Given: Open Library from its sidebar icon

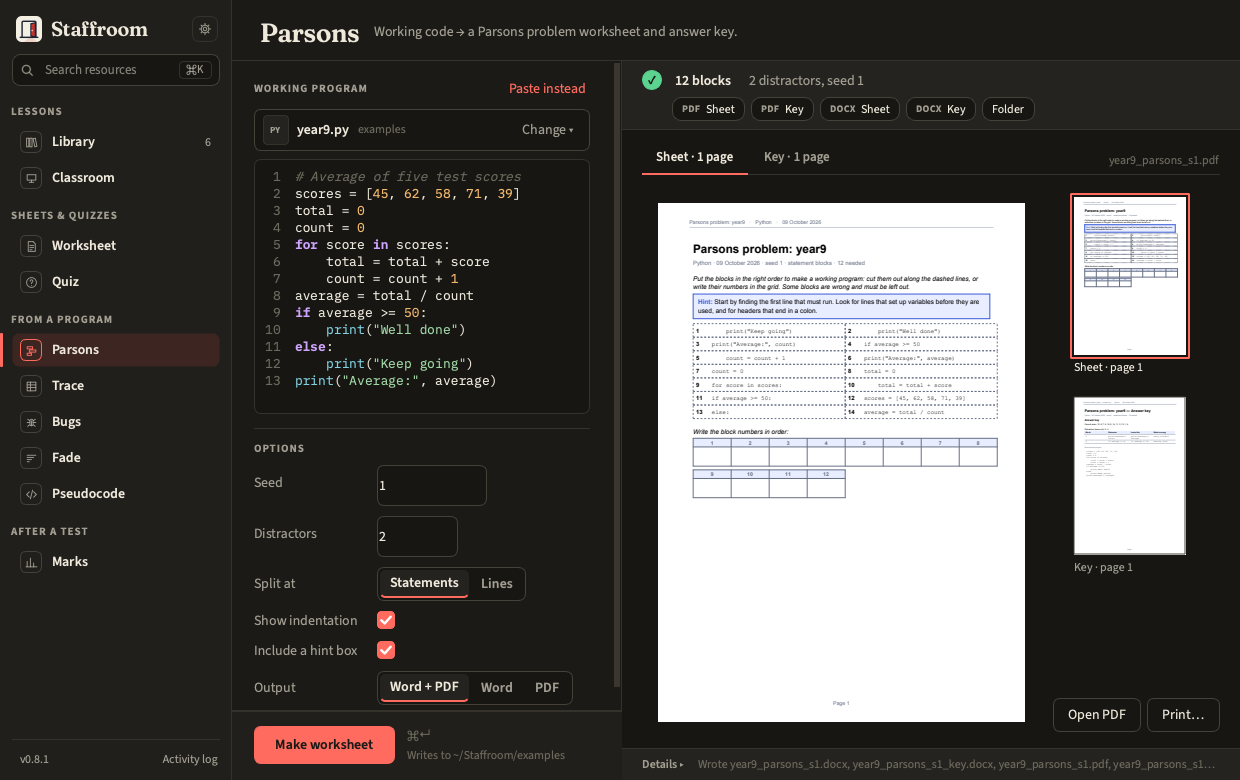Looking at the screenshot, I should pos(31,142).
